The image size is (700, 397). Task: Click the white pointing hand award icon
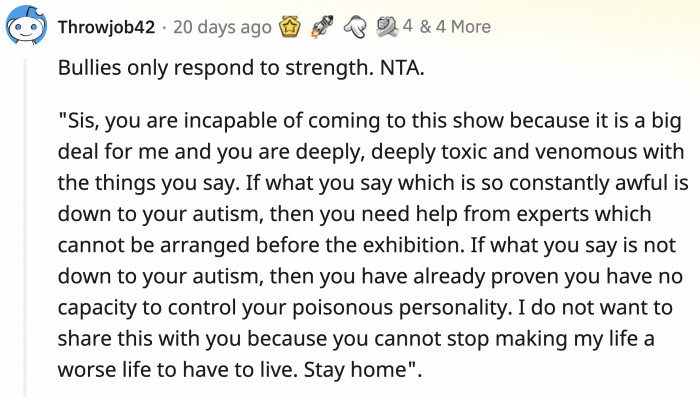tap(355, 27)
